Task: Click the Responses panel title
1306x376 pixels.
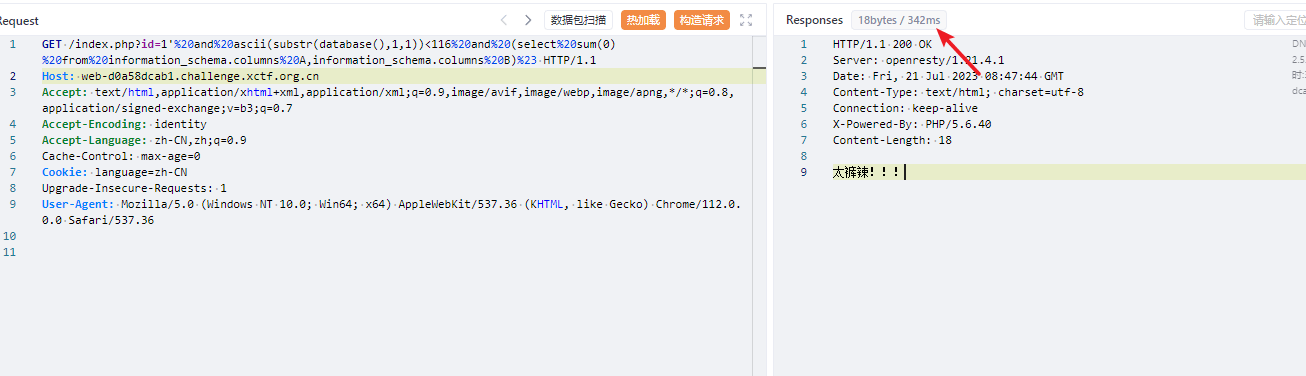Action: 814,20
